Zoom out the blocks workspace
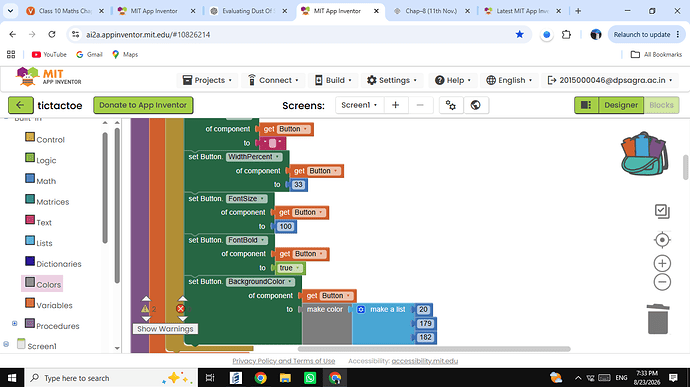Viewport: 690px width, 387px height. click(662, 282)
